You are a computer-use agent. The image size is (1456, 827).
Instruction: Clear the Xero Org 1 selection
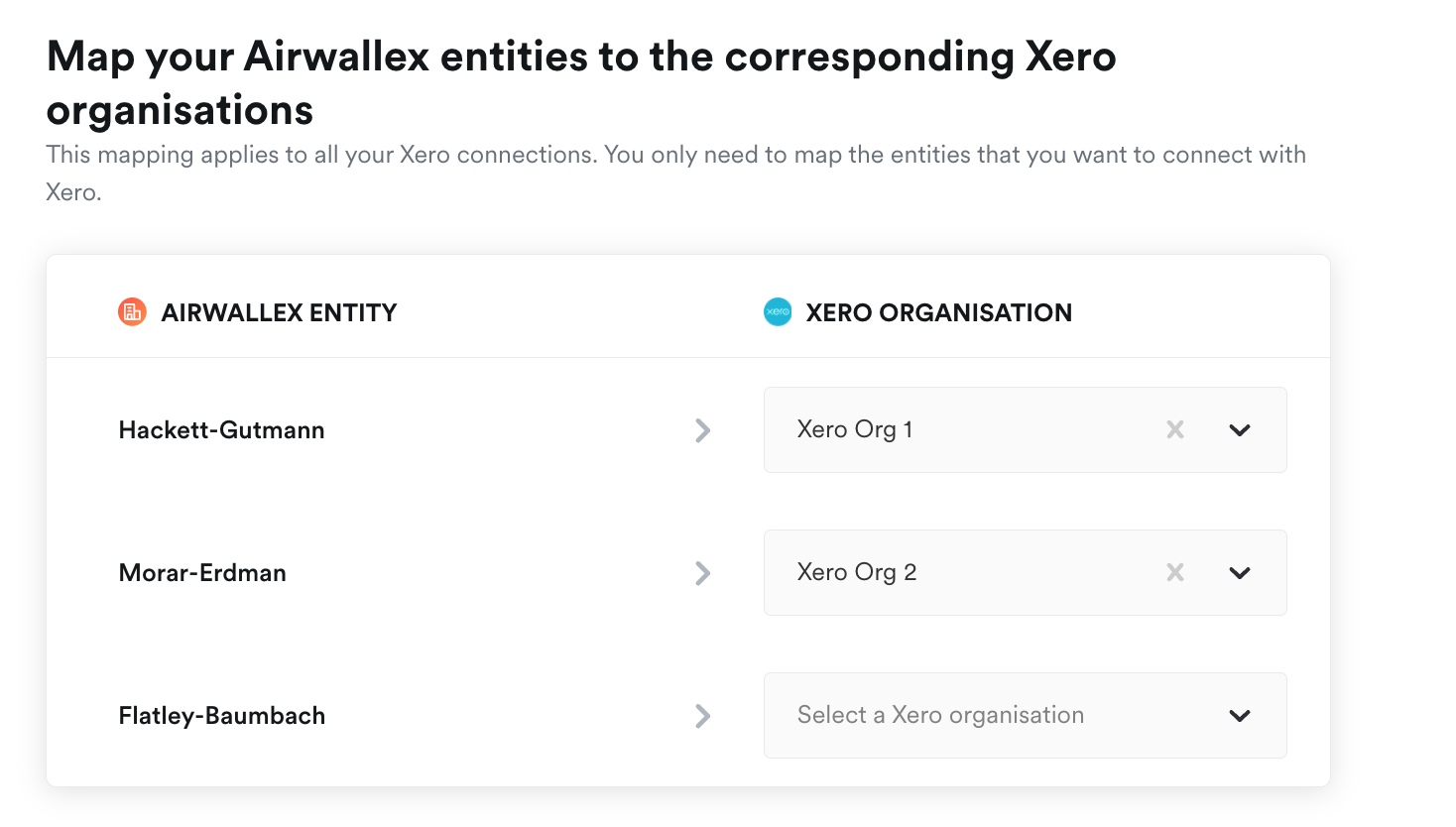(1175, 429)
